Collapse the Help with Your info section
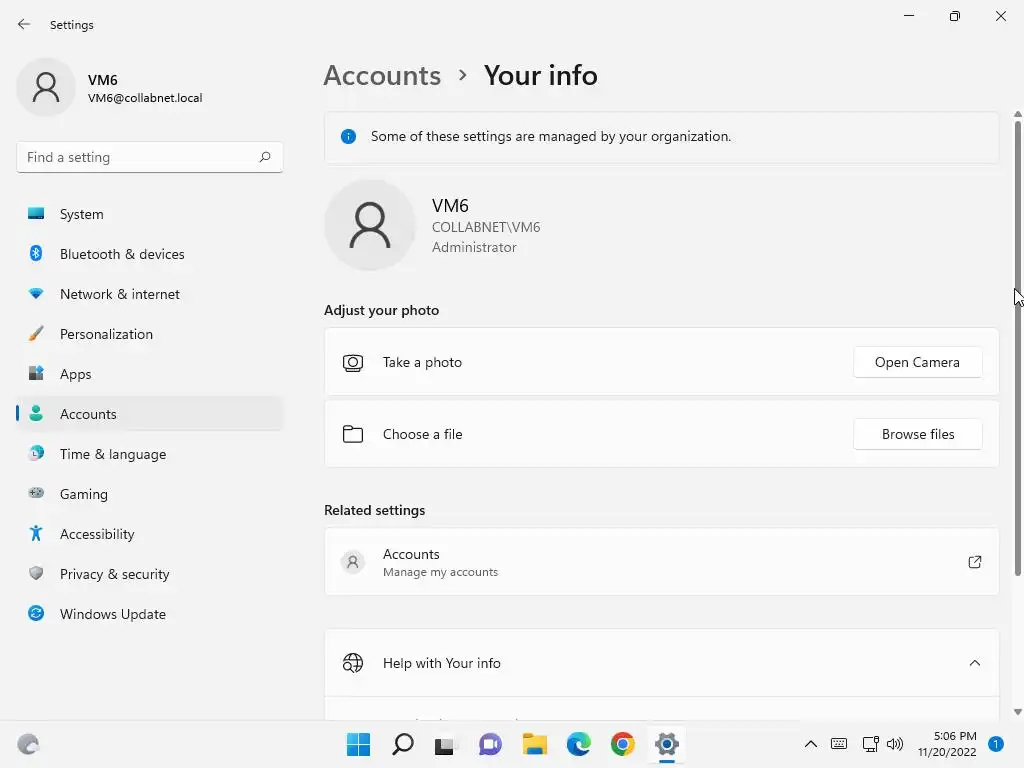 [x=974, y=663]
